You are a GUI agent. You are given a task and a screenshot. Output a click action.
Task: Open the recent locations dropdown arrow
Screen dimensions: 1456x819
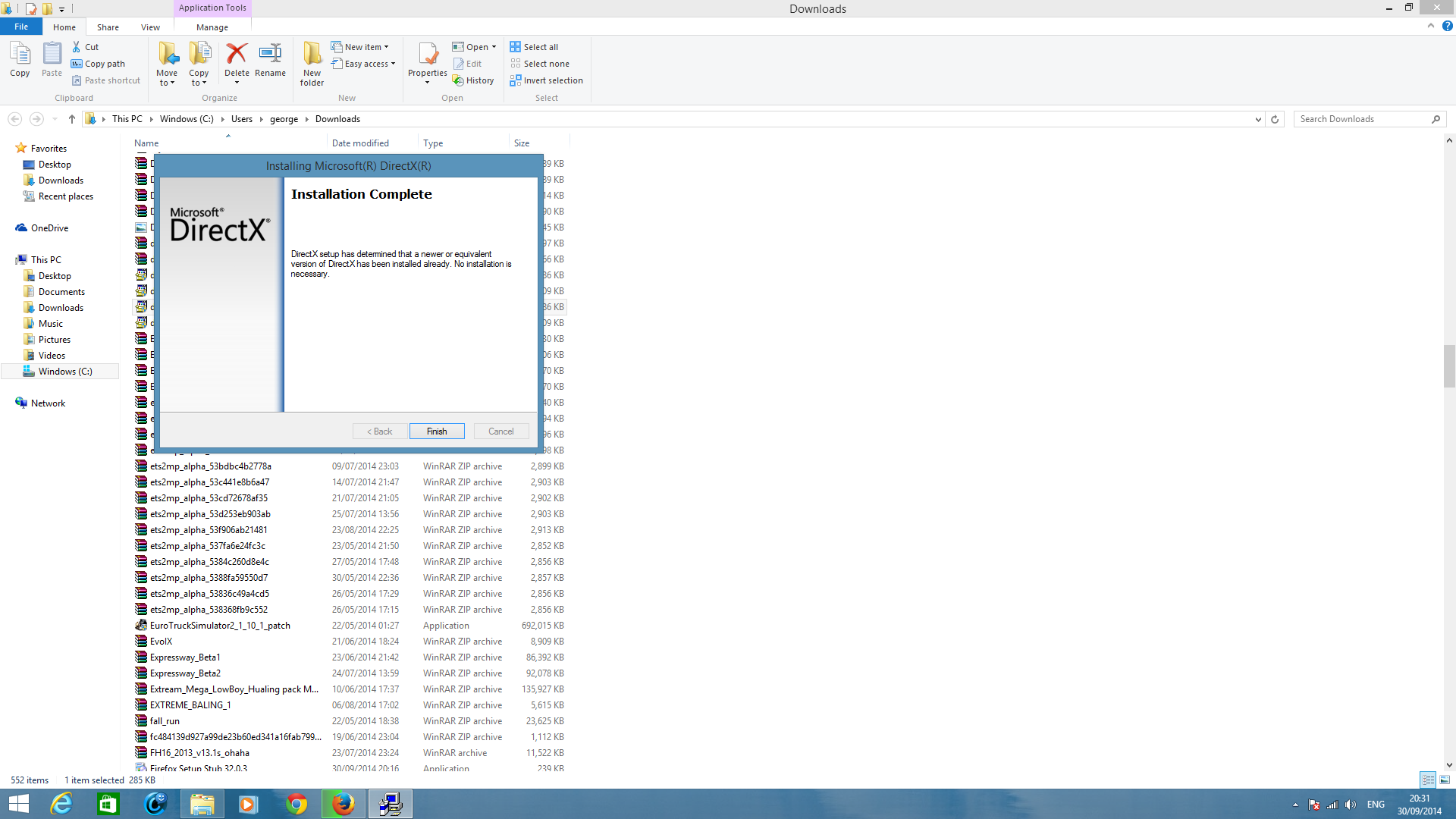[55, 119]
